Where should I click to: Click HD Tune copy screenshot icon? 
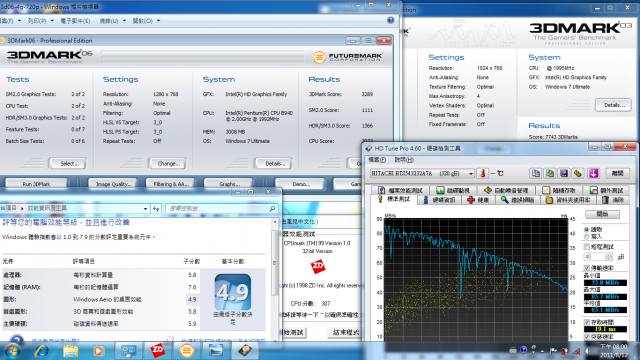550,173
